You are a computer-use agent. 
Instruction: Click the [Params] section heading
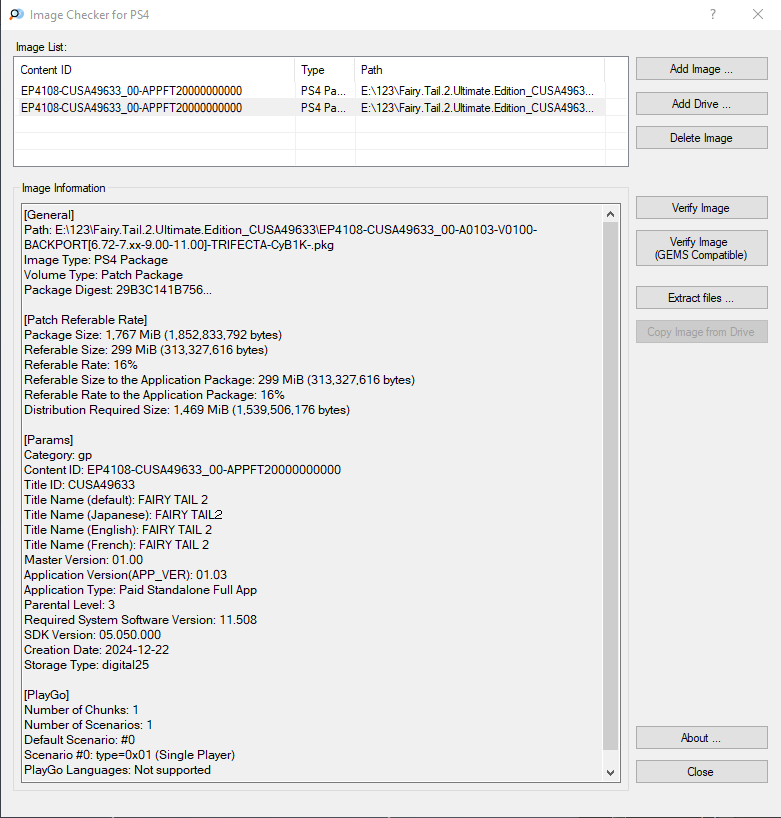point(49,440)
